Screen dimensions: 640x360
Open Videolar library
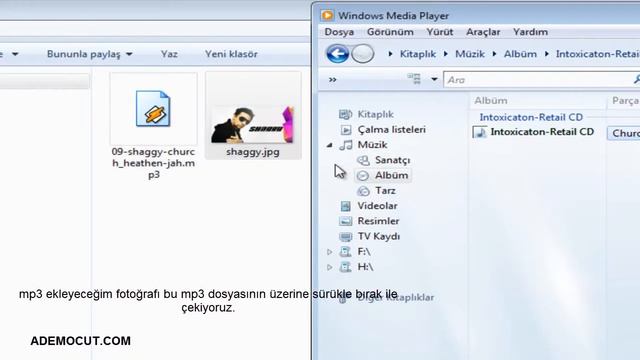point(377,206)
